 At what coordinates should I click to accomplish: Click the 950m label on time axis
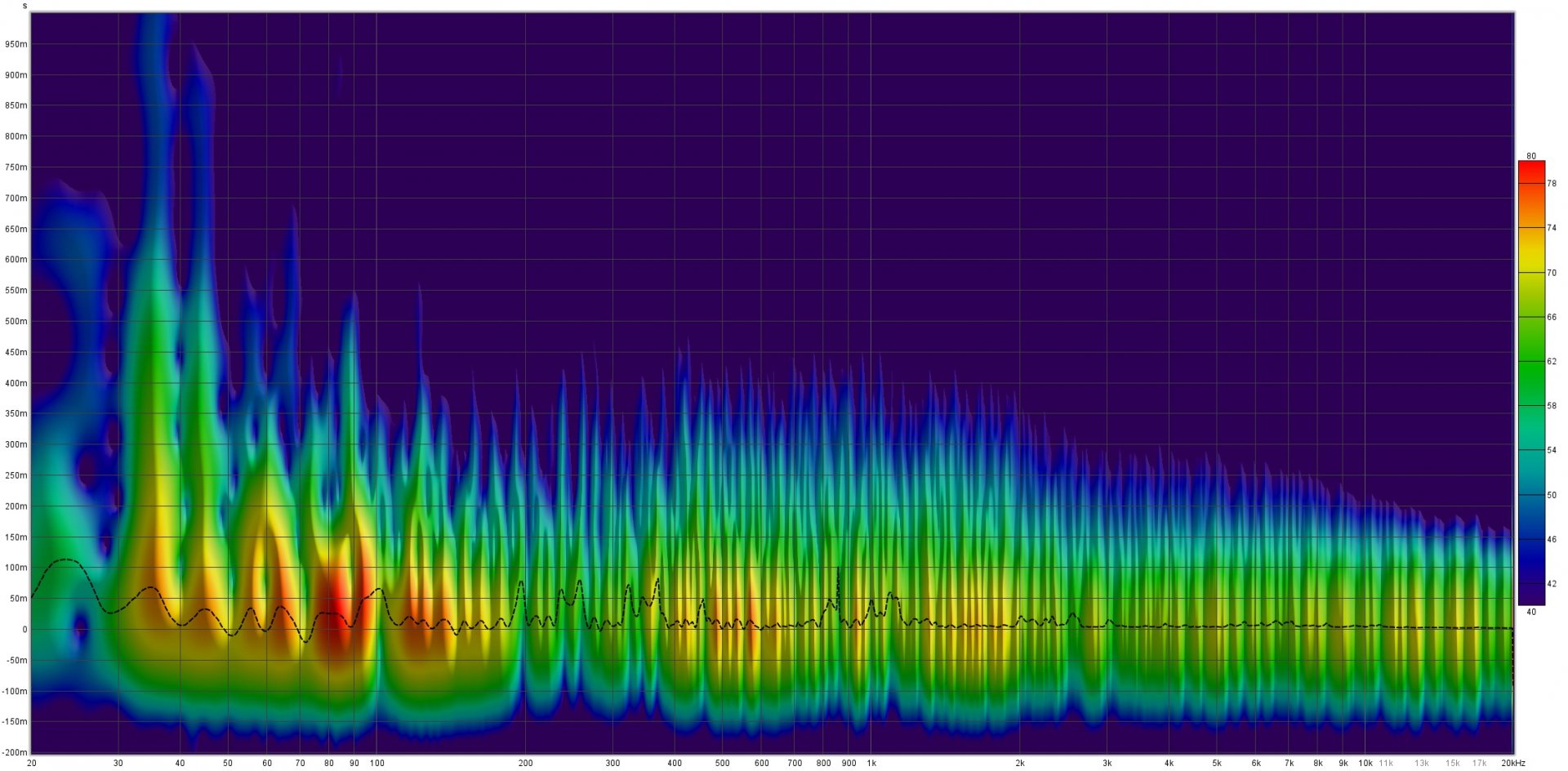pyautogui.click(x=16, y=44)
